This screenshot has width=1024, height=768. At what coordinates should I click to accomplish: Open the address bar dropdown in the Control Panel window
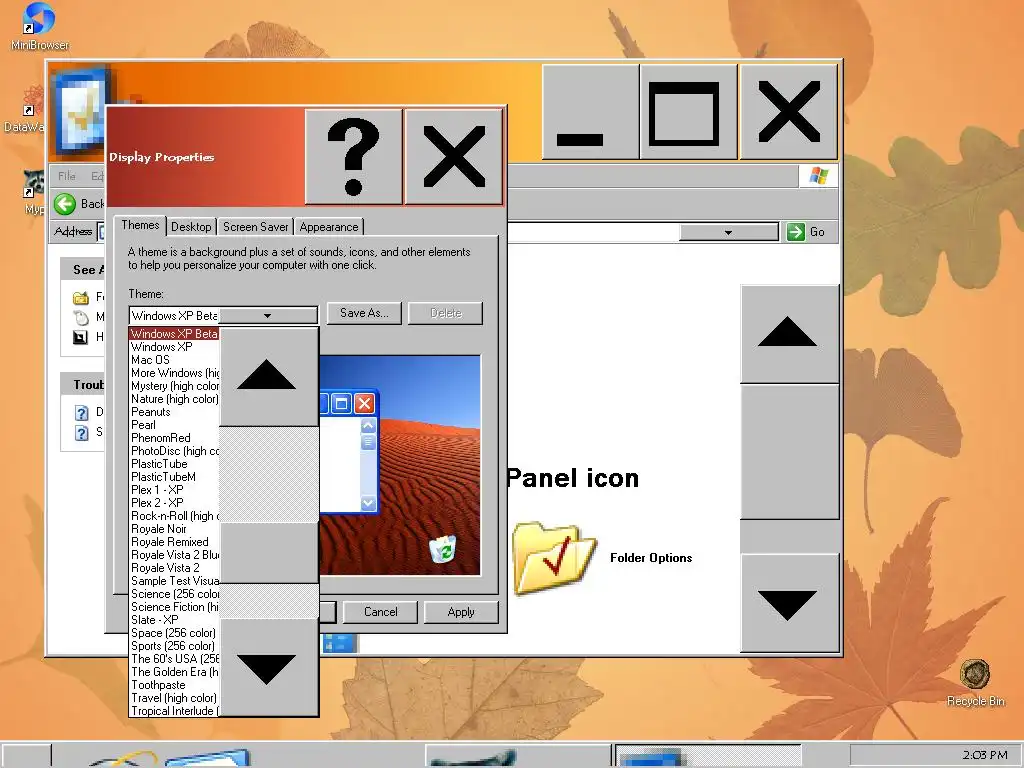728,232
